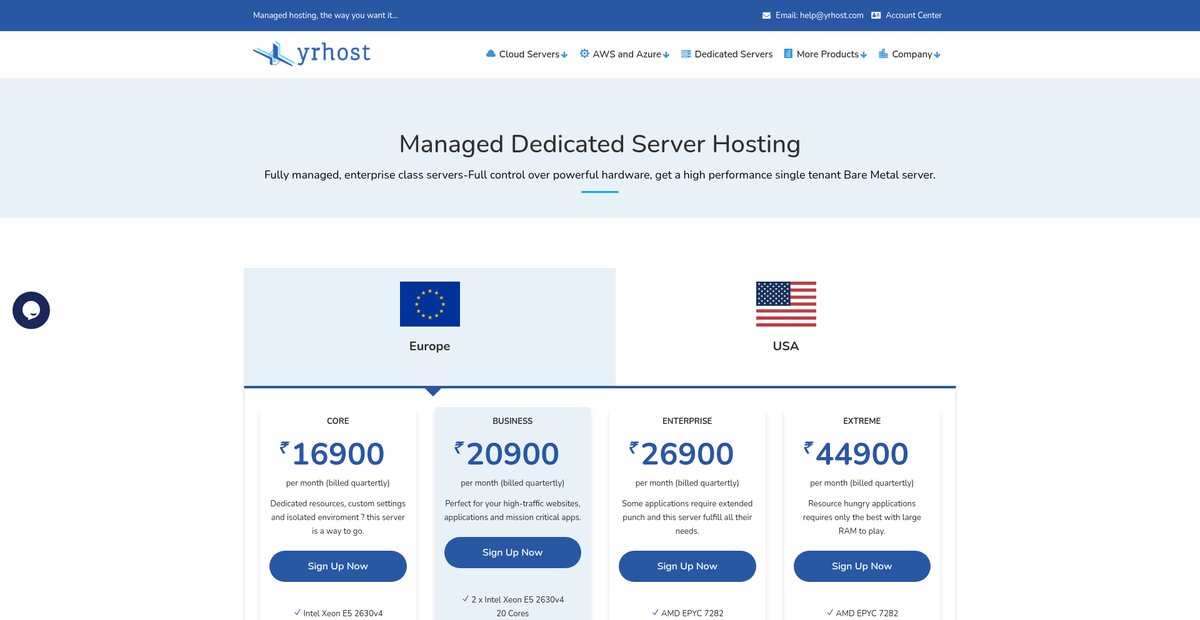The width and height of the screenshot is (1200, 620).
Task: Click the 'Managed hosting, the way you want it' tagline
Action: point(325,15)
